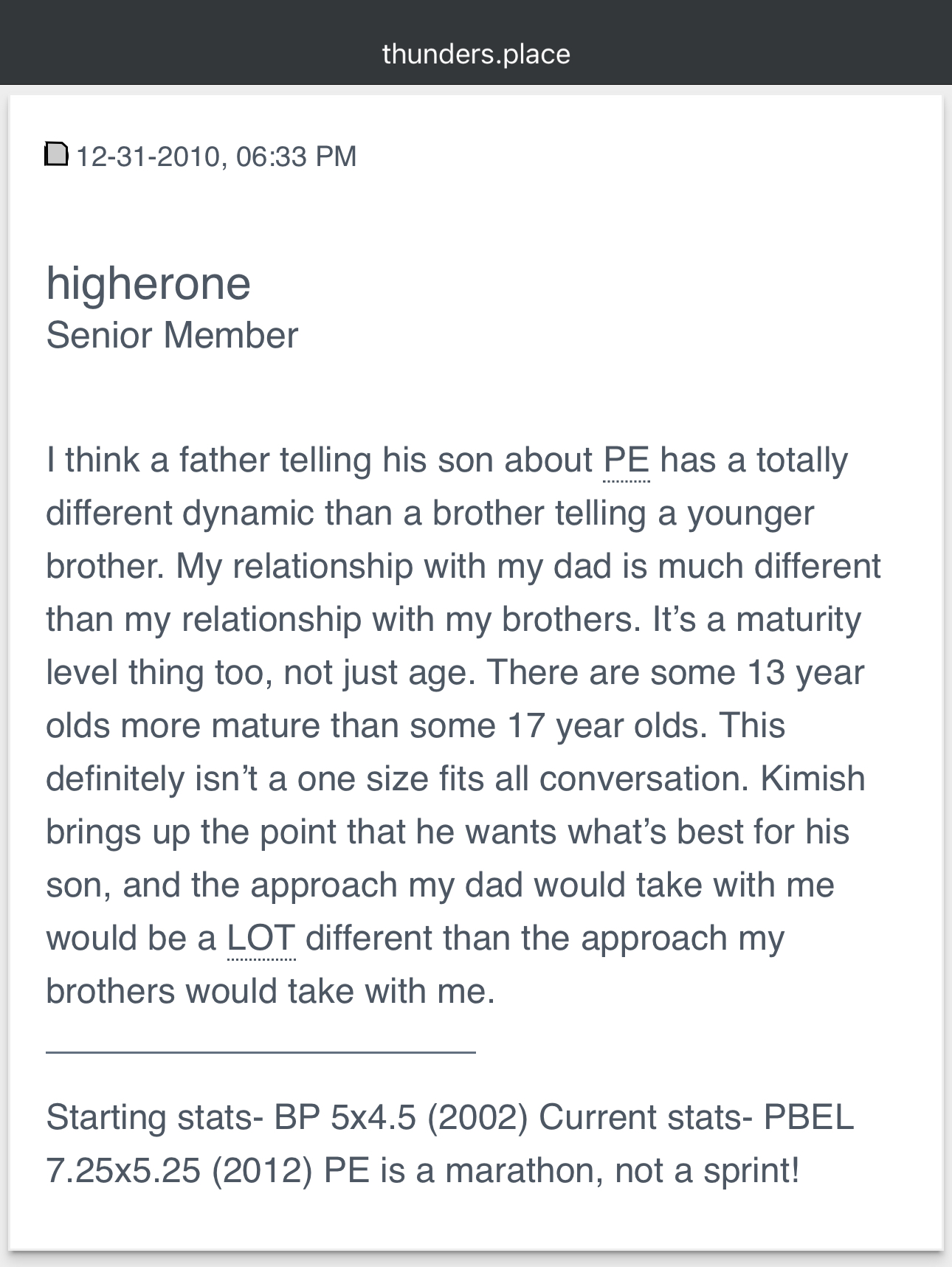Screen dimensions: 952x1267
Task: Click 'PE is a marathon, not a sprint!' text
Action: coord(562,1170)
